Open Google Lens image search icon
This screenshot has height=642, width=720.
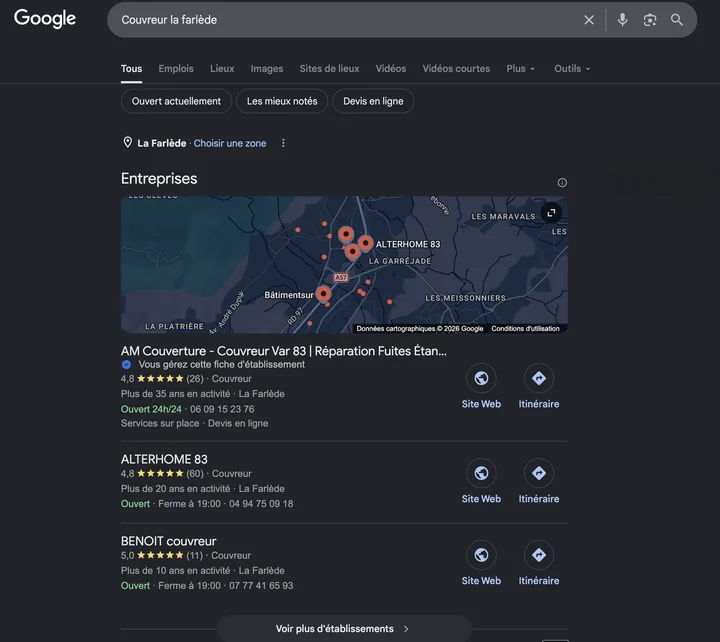649,20
